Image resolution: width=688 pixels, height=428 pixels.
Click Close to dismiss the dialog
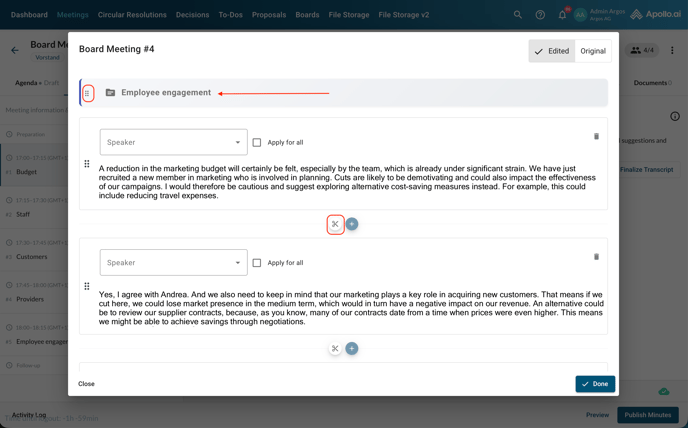coord(86,384)
